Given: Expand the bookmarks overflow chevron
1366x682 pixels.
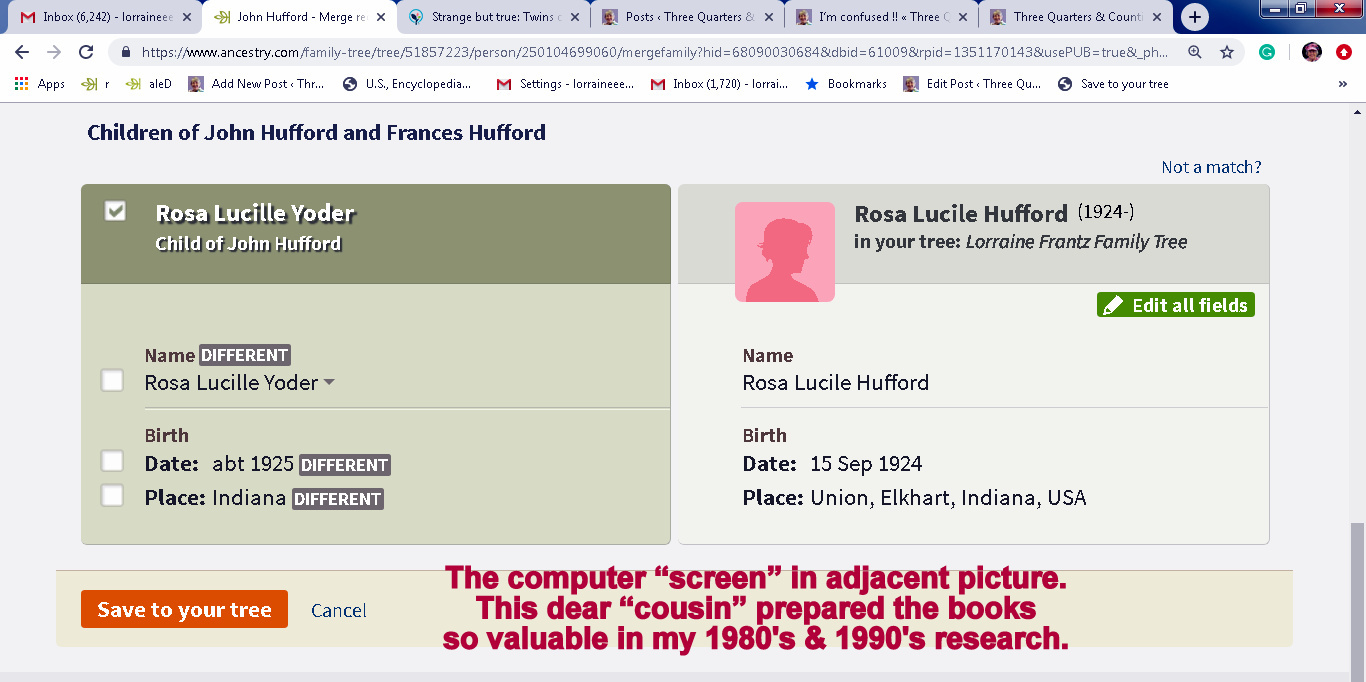Looking at the screenshot, I should click(x=1342, y=84).
